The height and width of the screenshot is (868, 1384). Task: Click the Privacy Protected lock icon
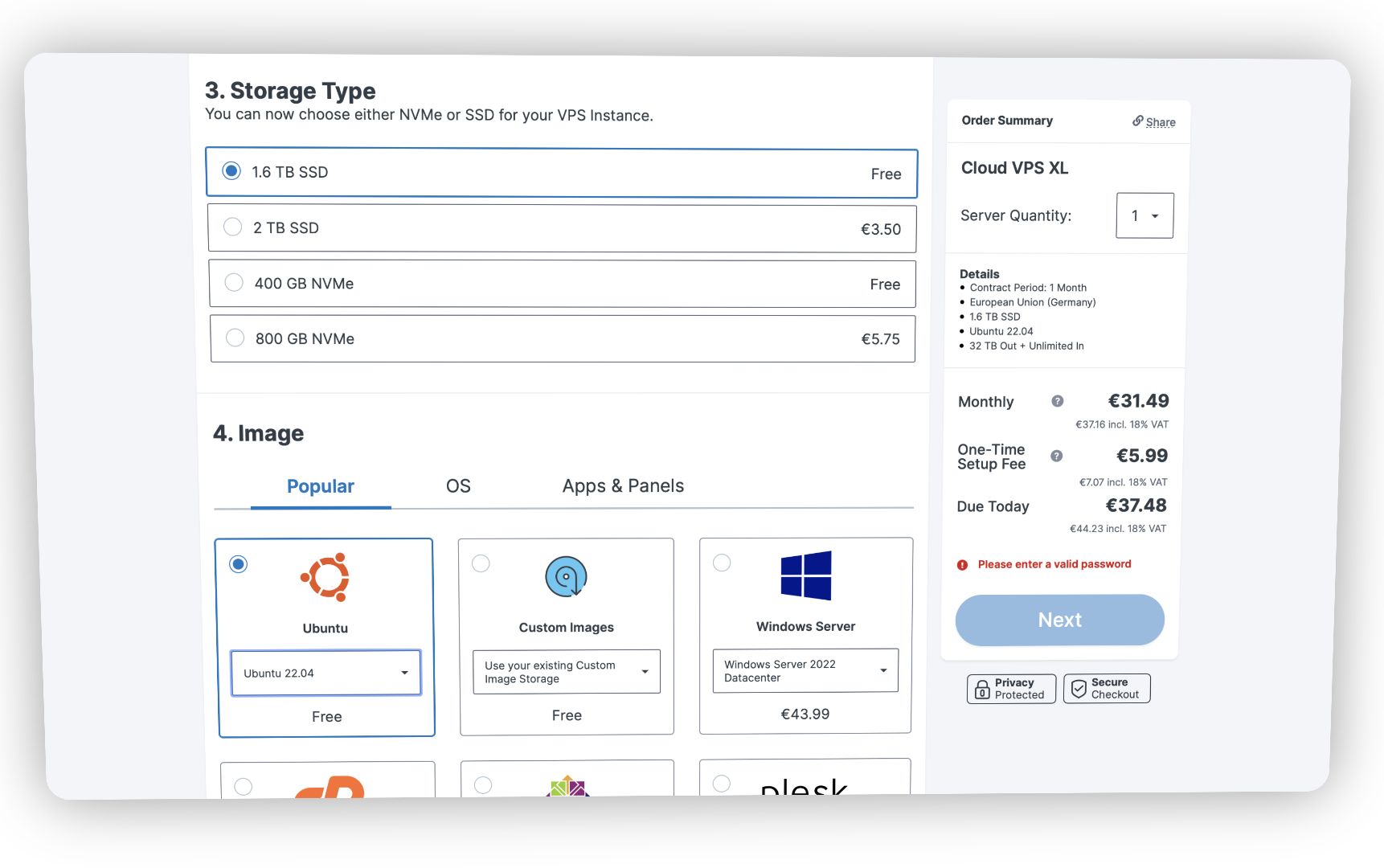click(982, 689)
